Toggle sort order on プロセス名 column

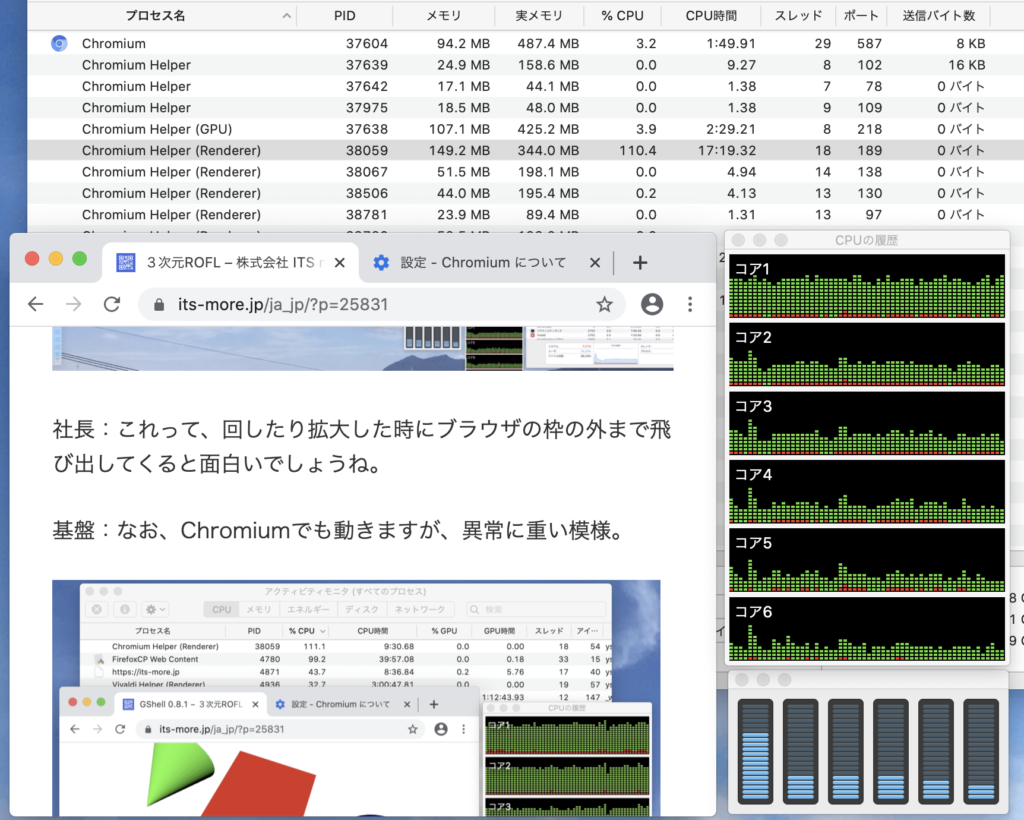[287, 16]
